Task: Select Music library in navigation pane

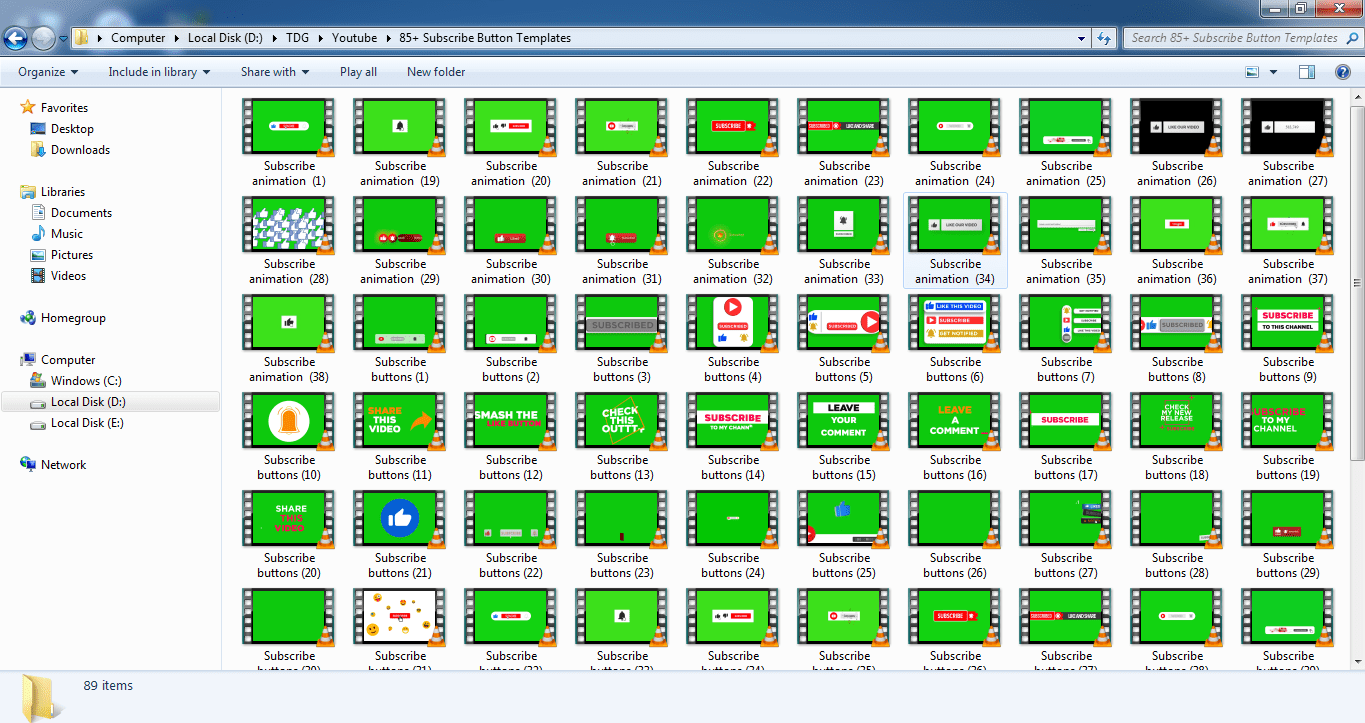Action: click(x=67, y=234)
